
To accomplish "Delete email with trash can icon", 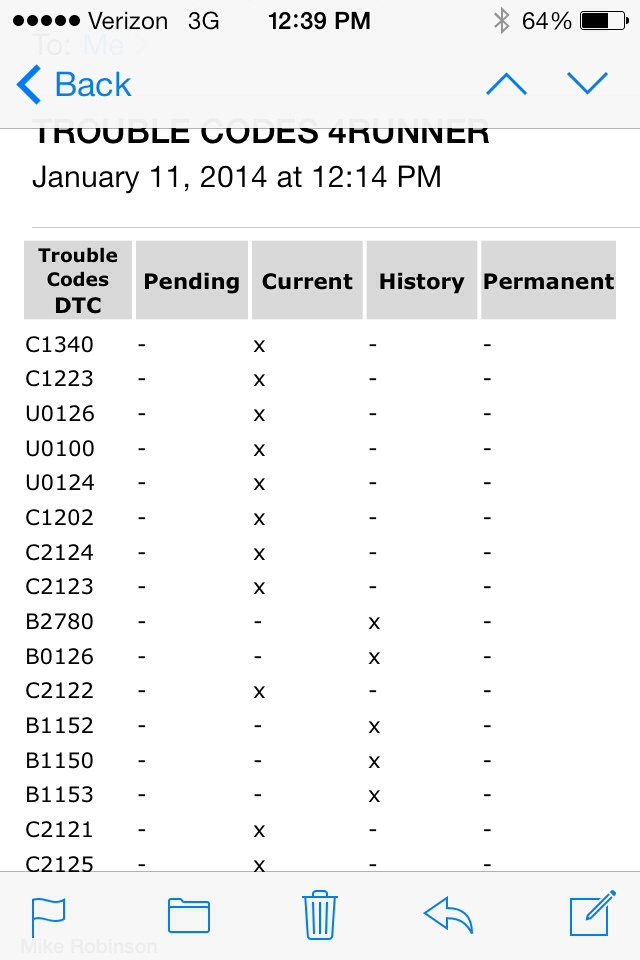I will click(320, 915).
